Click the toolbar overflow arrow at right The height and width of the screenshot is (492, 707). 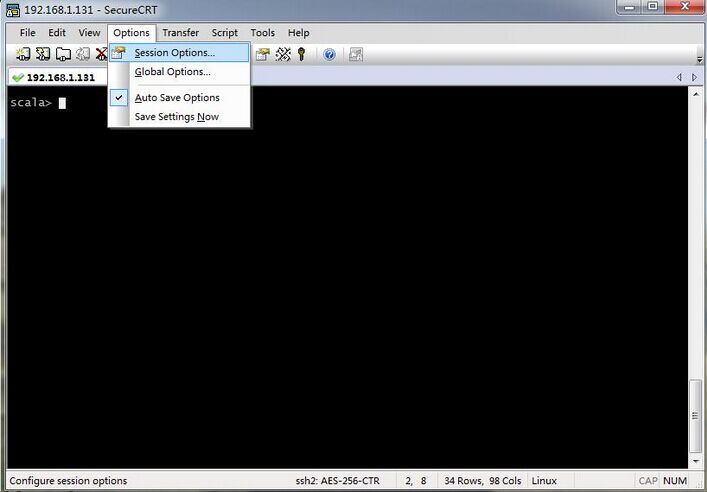tap(699, 59)
